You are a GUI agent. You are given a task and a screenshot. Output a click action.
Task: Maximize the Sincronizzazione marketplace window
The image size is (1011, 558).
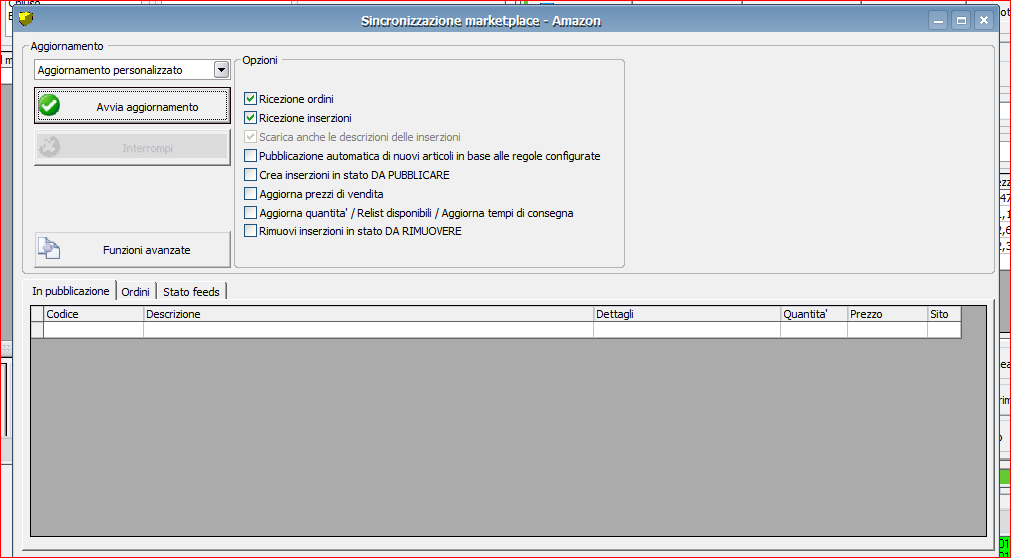(x=961, y=21)
